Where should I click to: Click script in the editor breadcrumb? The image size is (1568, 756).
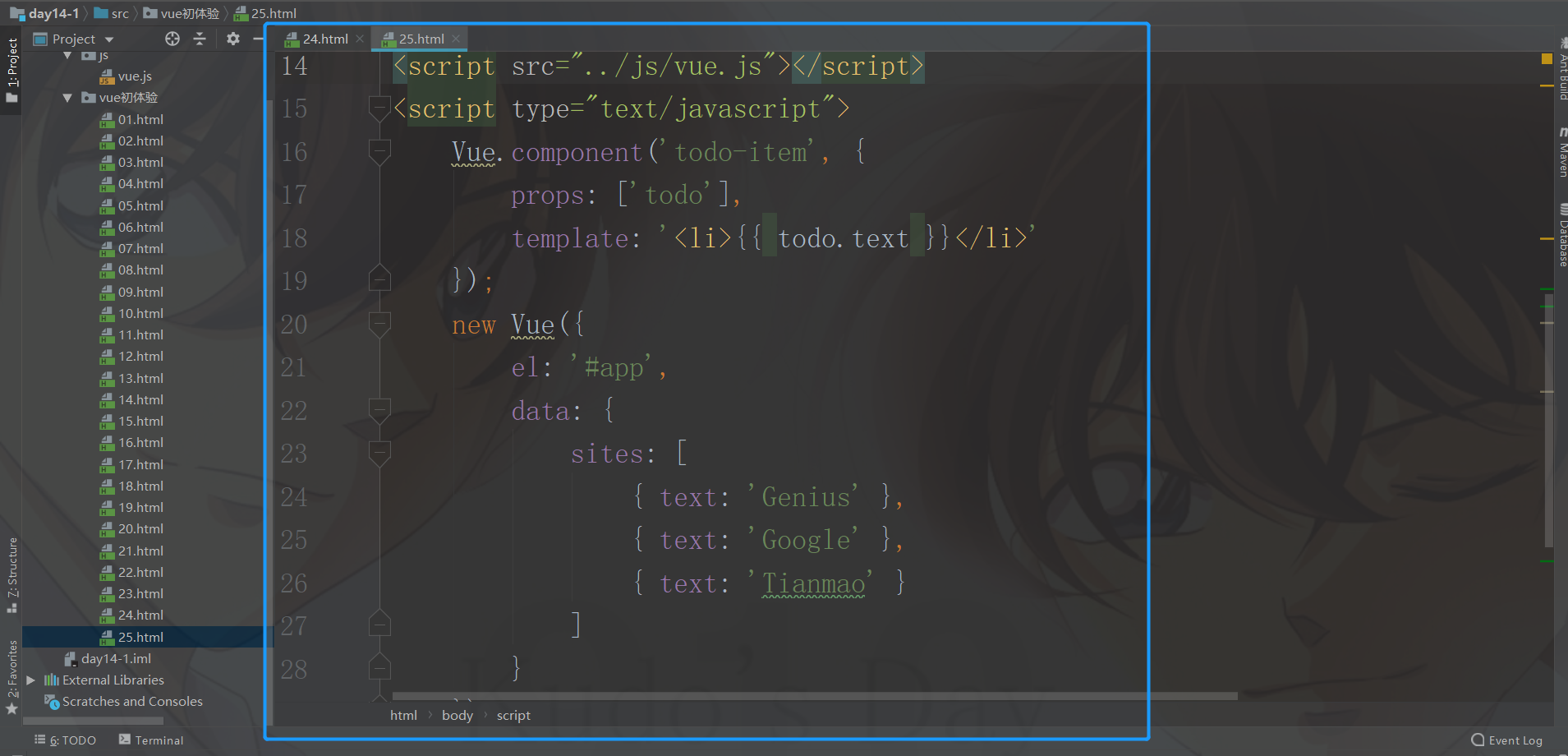(513, 716)
